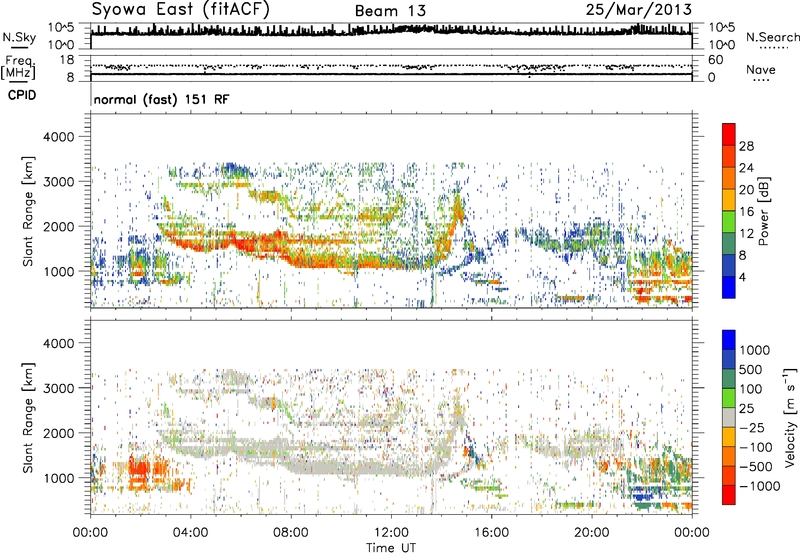Click the gray Velocity colorbar segment between 25 and -25
Viewport: 800px width, 554px height.
(x=729, y=418)
